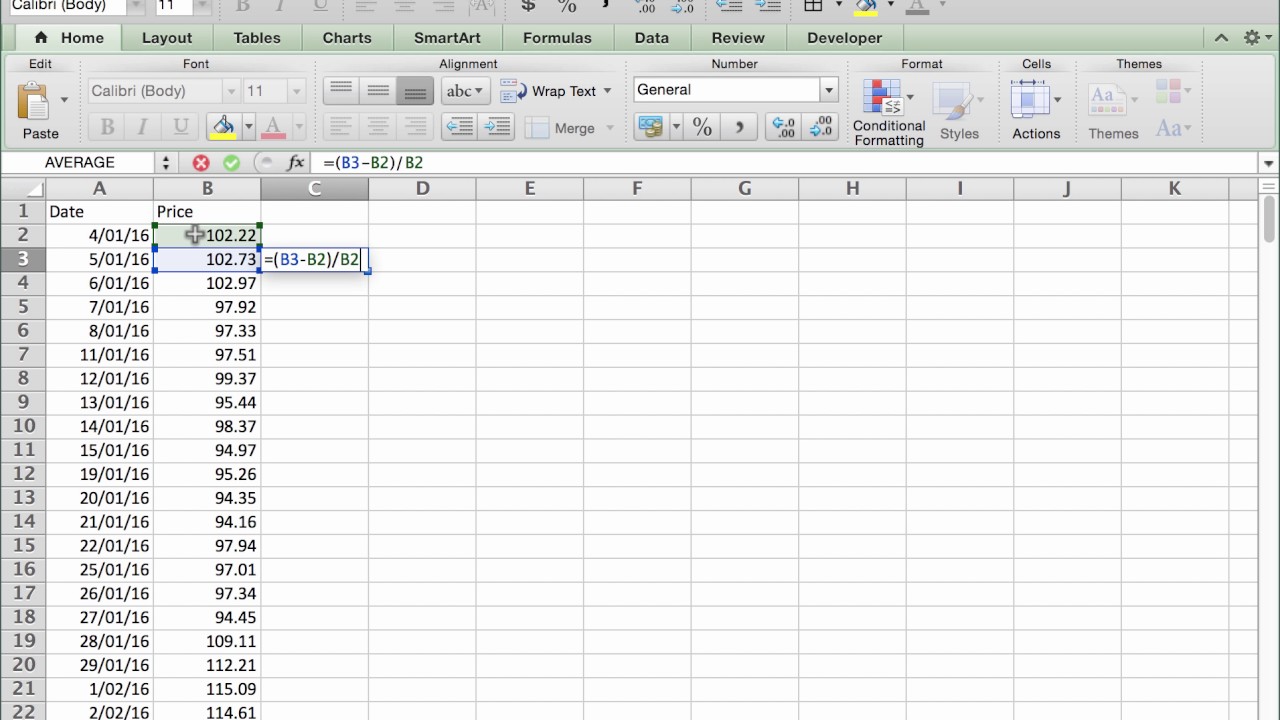Select row 10 header
The image size is (1280, 720).
point(23,426)
